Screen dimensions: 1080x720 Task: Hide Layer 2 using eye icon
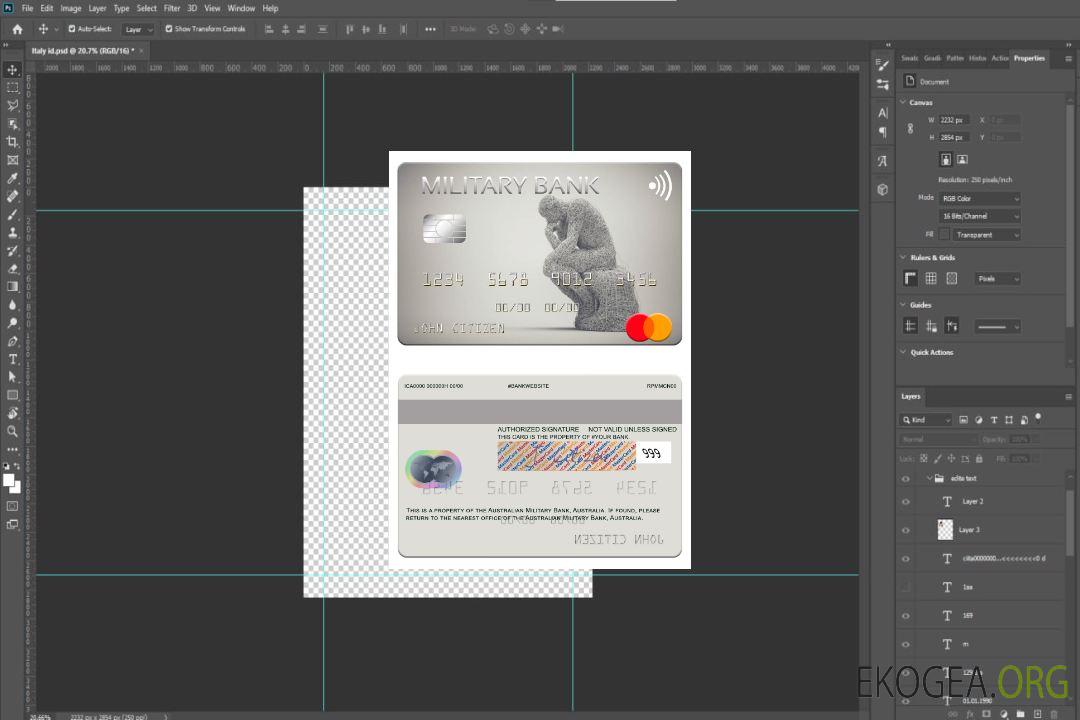click(906, 501)
